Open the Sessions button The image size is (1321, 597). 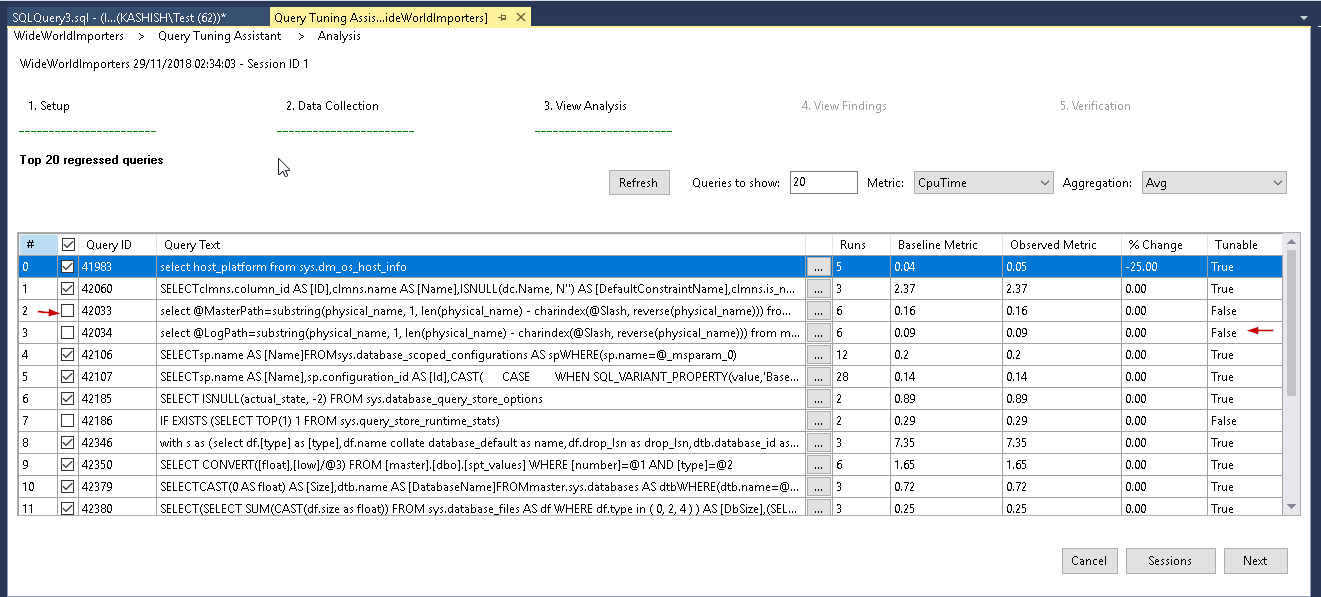coord(1170,561)
